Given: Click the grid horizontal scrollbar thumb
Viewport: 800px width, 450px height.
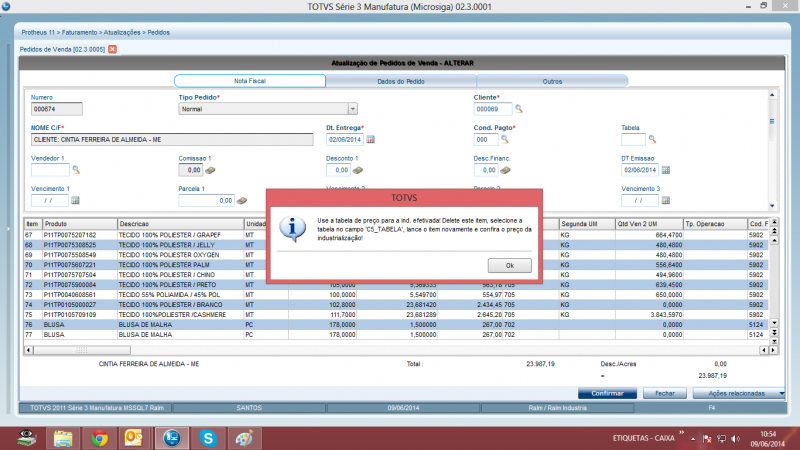Looking at the screenshot, I should tap(82, 350).
